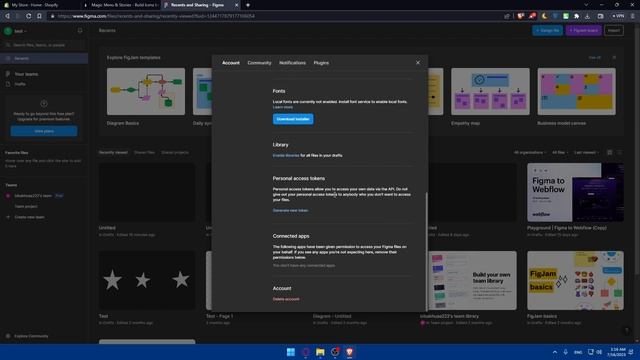Open the browser extensions puzzle icon

click(576, 16)
